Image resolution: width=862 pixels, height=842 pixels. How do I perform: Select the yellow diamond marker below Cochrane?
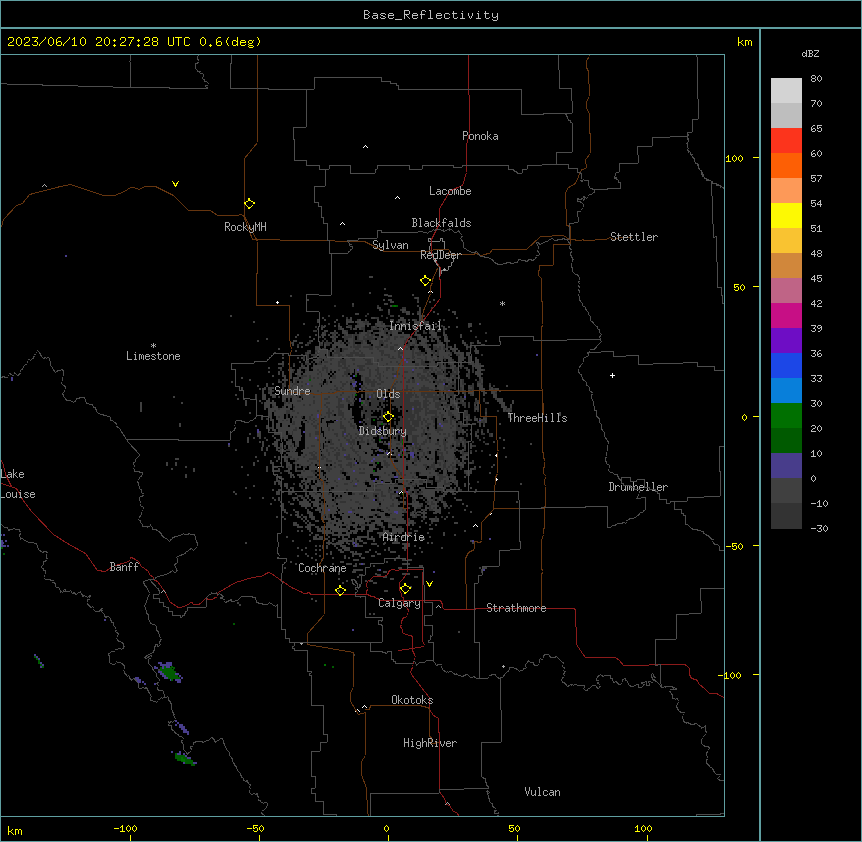click(x=340, y=590)
